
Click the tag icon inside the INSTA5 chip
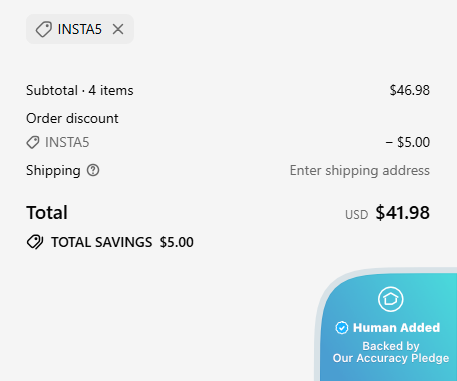point(44,29)
